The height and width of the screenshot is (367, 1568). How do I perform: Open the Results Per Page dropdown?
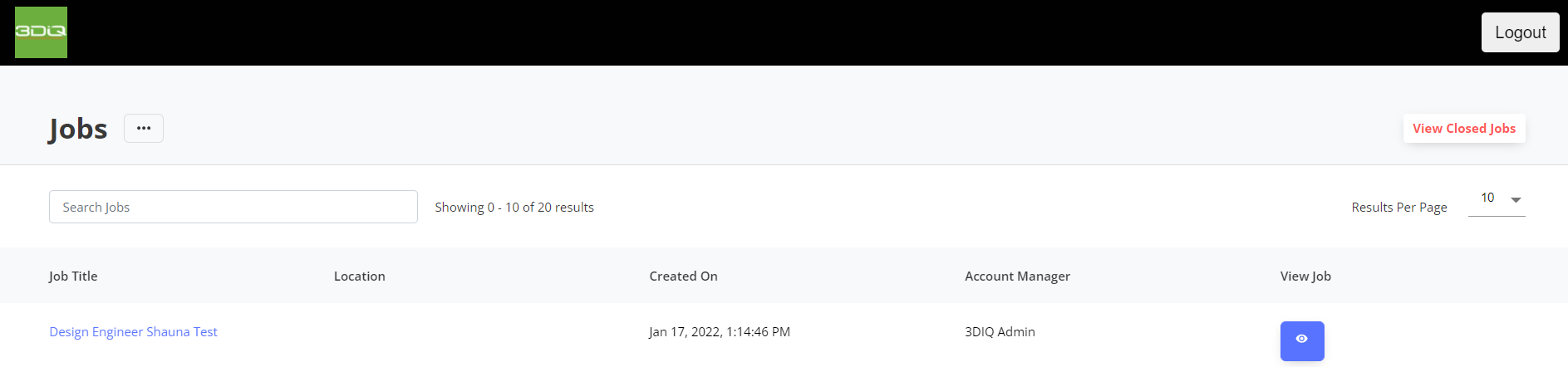coord(1497,199)
